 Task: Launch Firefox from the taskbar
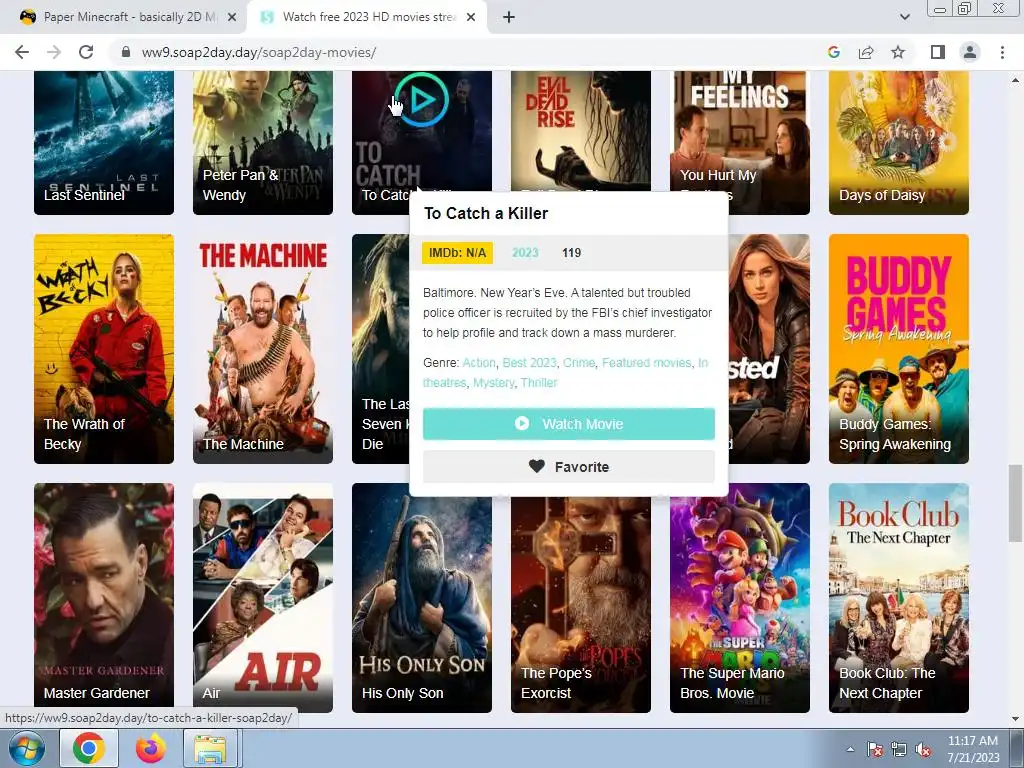click(x=151, y=748)
